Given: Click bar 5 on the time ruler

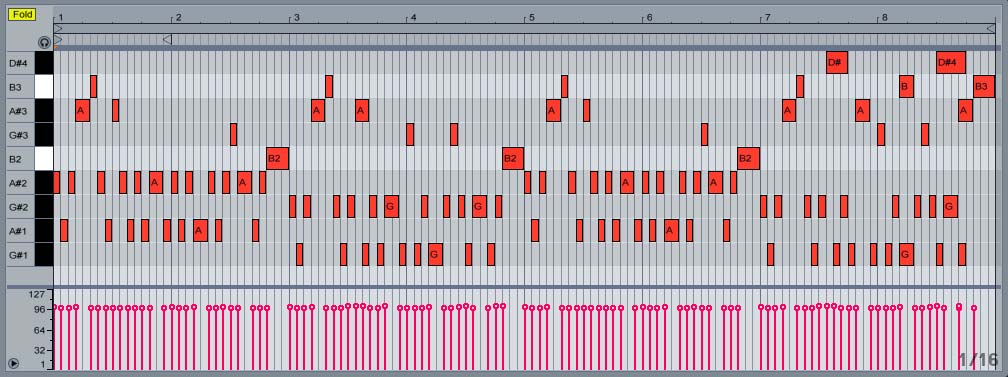Looking at the screenshot, I should [532, 17].
